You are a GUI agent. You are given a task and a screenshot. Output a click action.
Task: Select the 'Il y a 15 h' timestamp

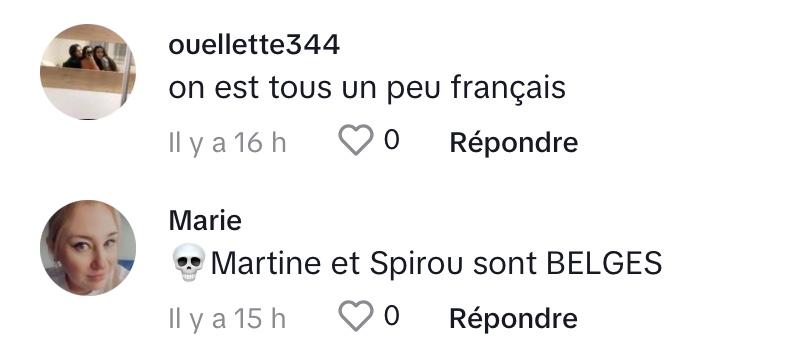tap(227, 318)
